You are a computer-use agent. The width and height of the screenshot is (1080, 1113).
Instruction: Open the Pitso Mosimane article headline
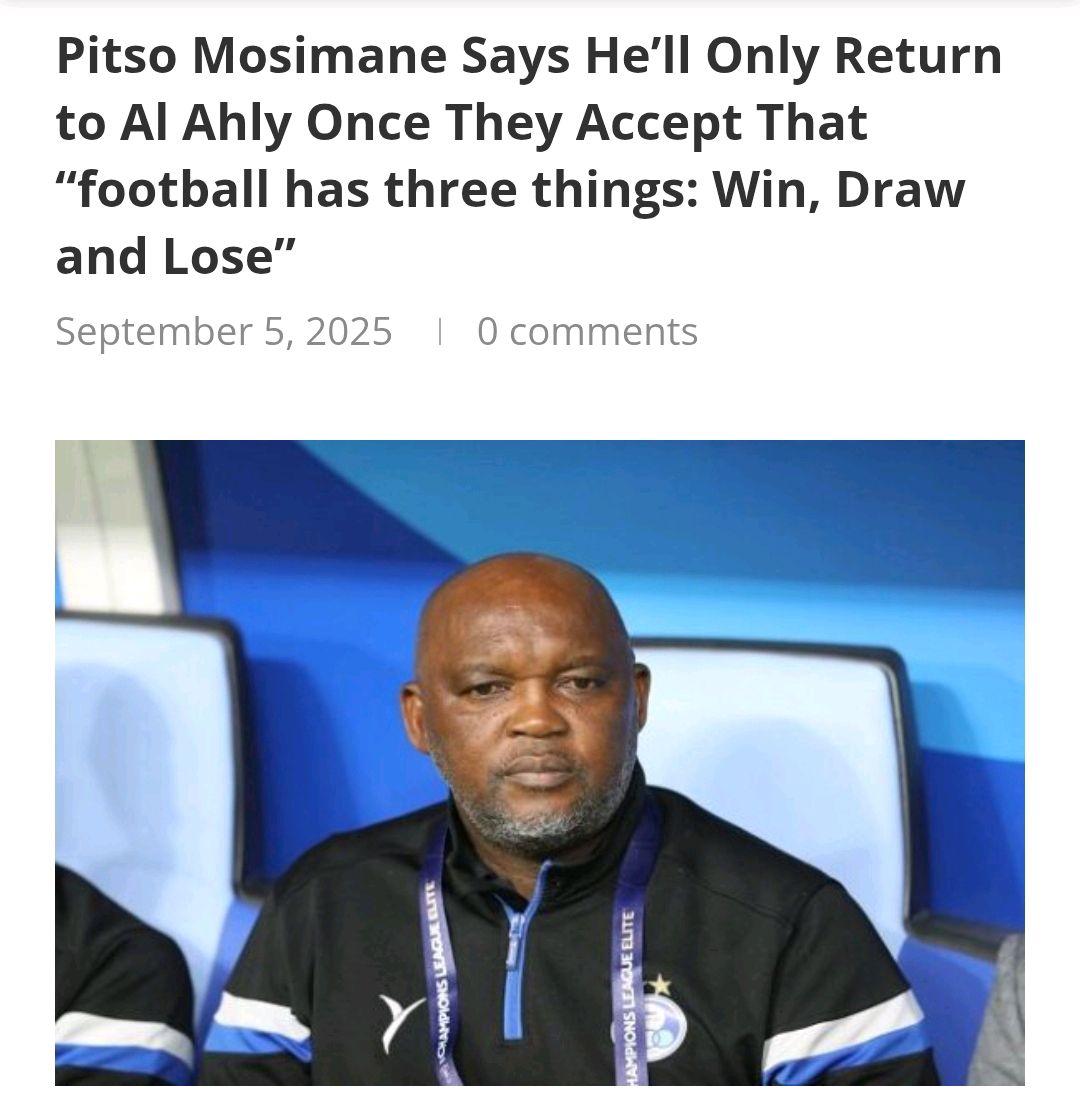[529, 155]
